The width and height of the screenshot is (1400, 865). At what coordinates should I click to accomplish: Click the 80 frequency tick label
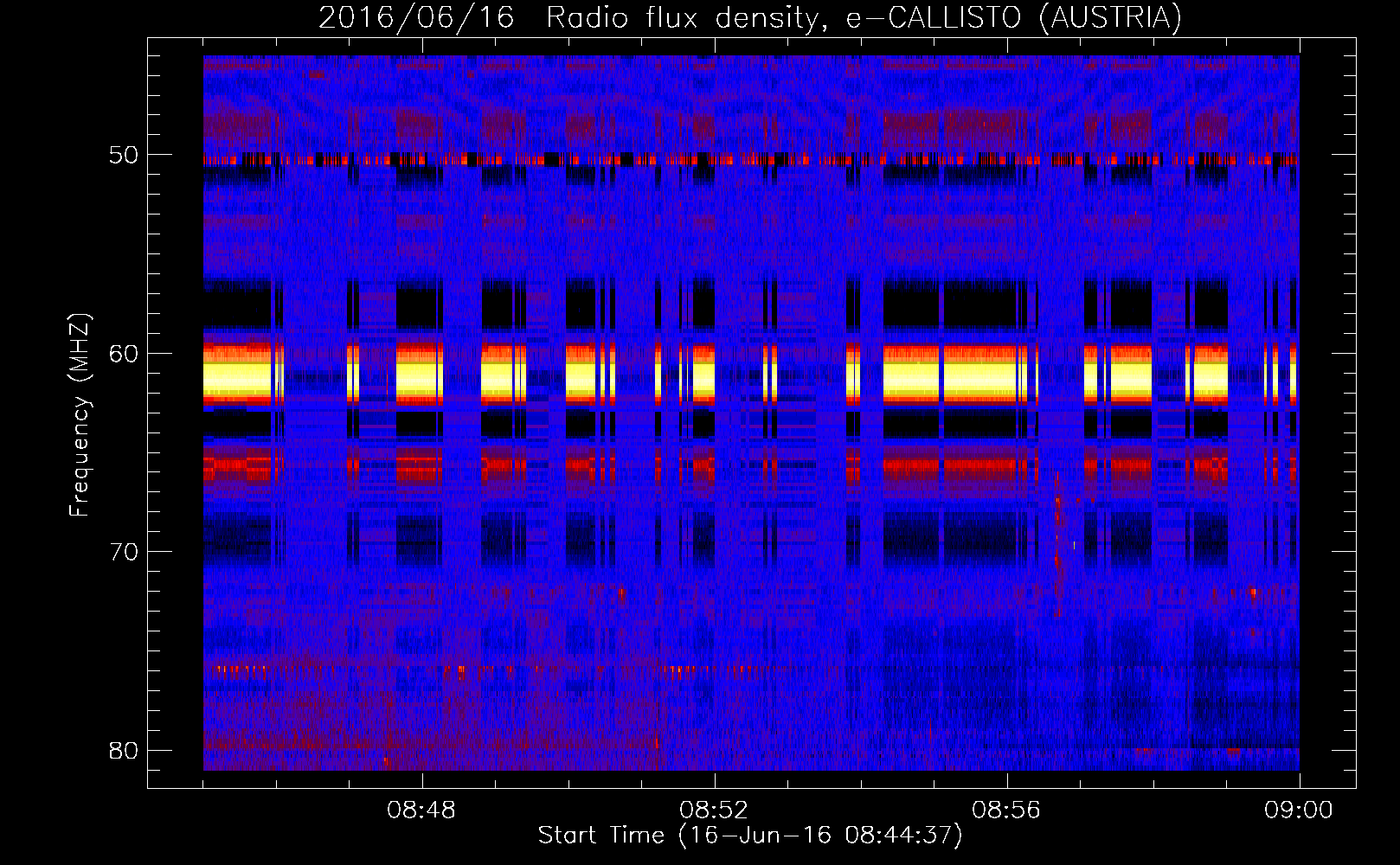(124, 750)
